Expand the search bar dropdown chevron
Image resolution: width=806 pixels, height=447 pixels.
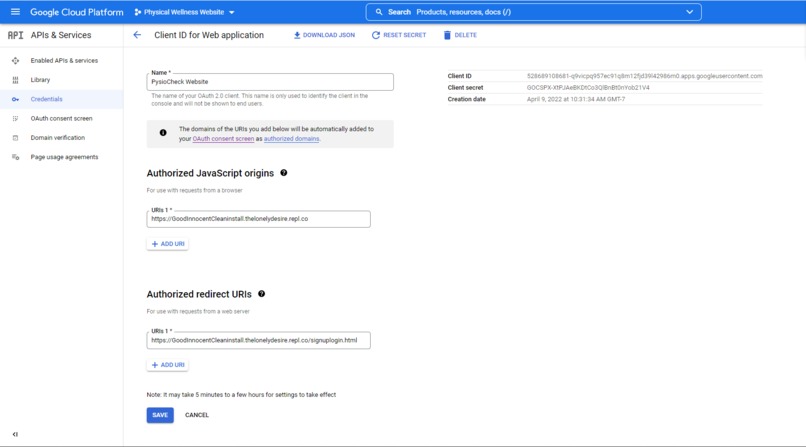click(689, 12)
